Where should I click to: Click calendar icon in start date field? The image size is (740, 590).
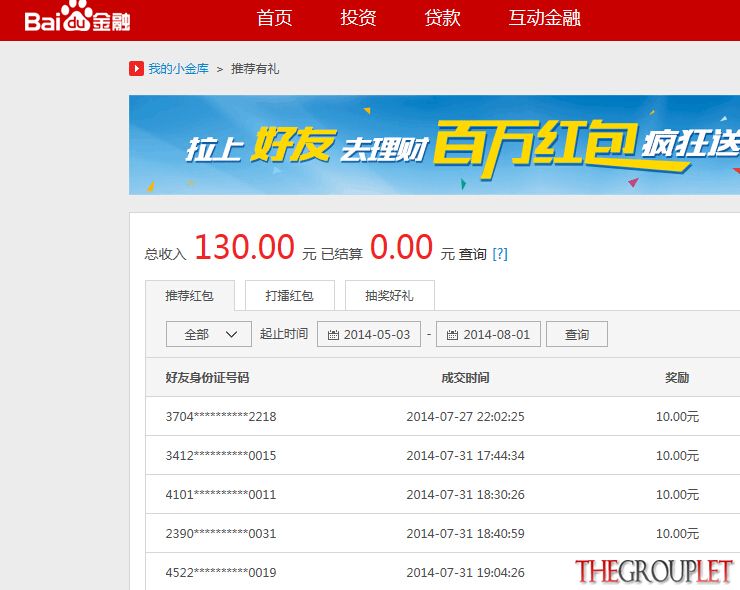tap(333, 335)
